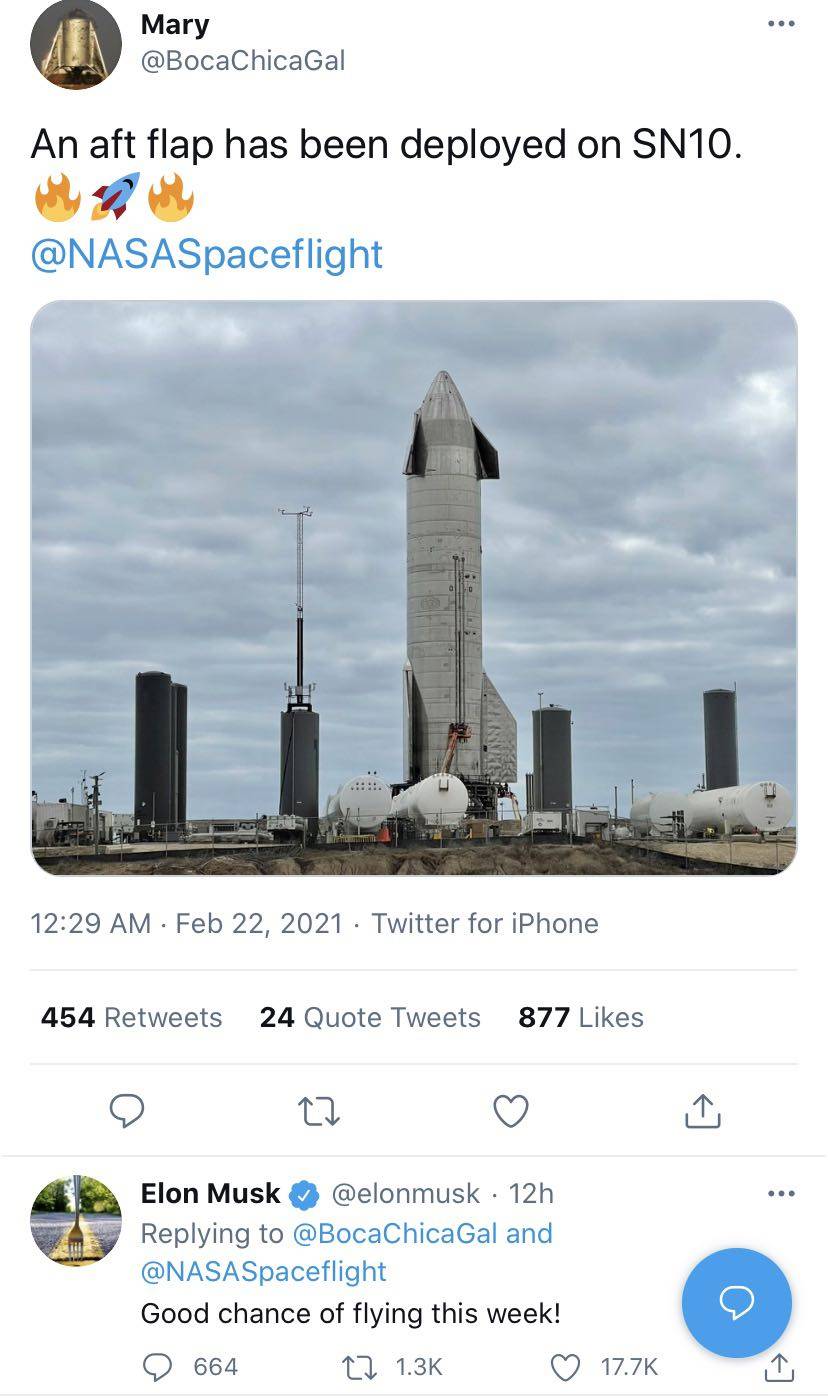Show the 877 Likes list
This screenshot has width=828, height=1399.
[x=580, y=1017]
